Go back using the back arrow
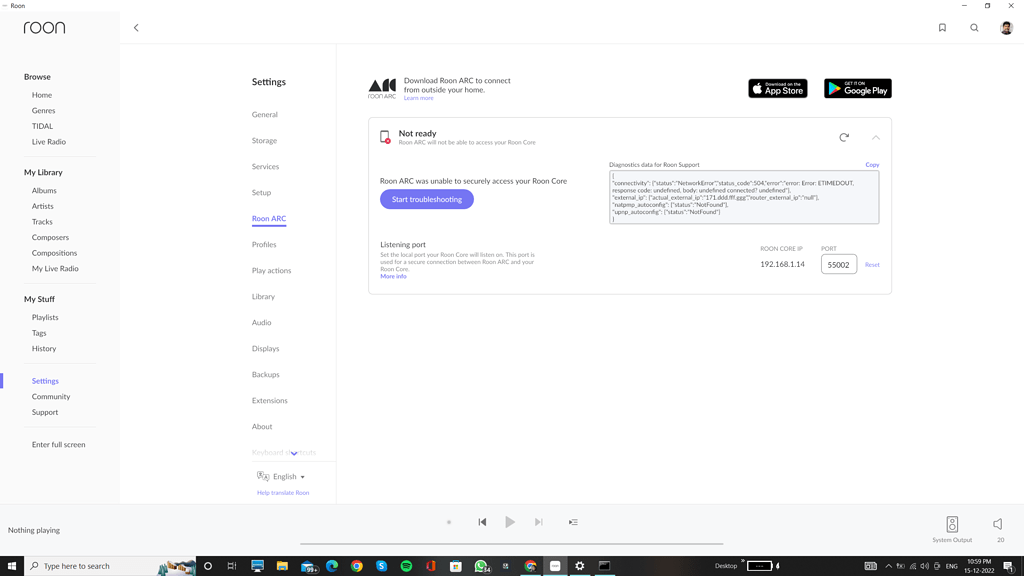Viewport: 1024px width, 576px height. pos(136,27)
